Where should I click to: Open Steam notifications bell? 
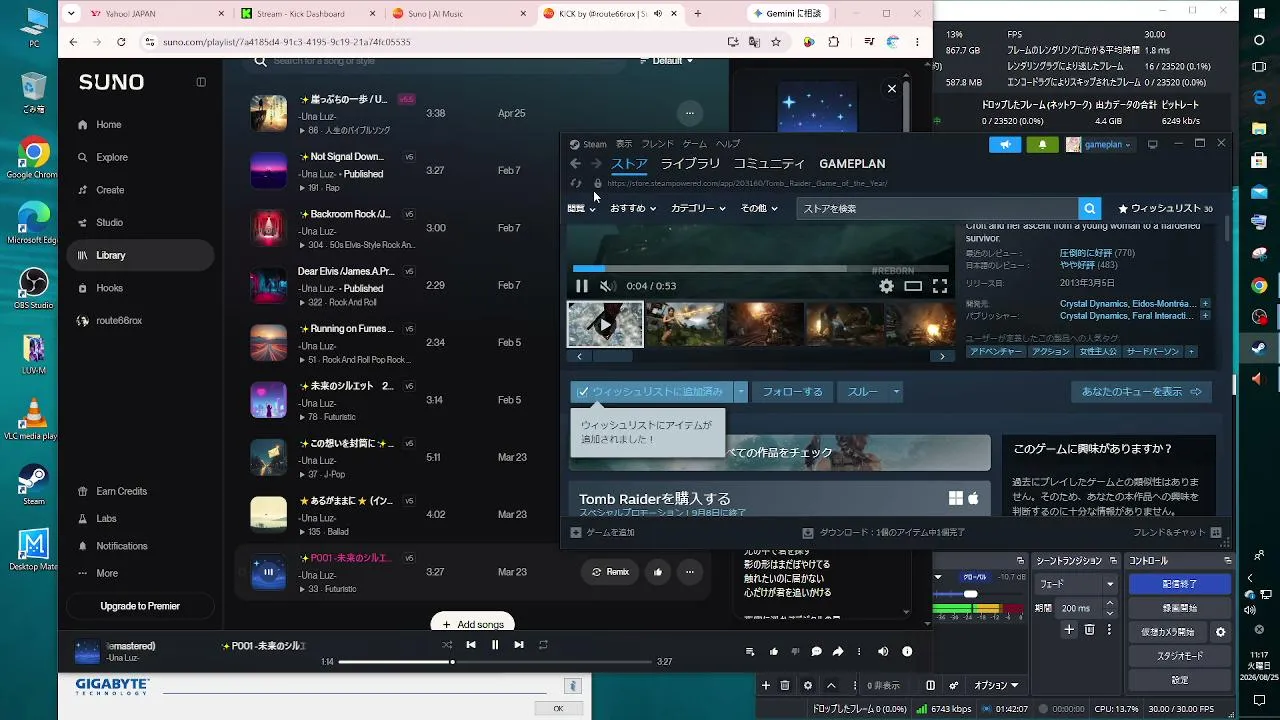tap(1042, 144)
